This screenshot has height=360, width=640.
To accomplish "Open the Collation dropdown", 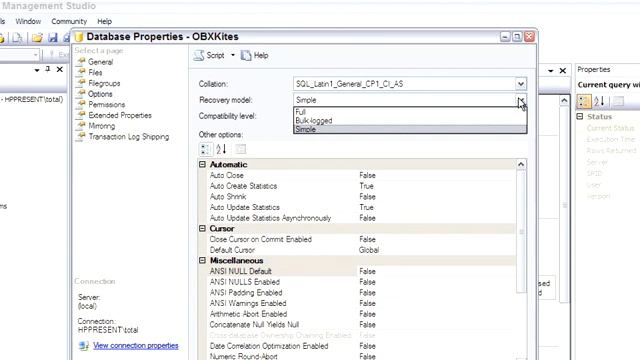I will pyautogui.click(x=521, y=84).
